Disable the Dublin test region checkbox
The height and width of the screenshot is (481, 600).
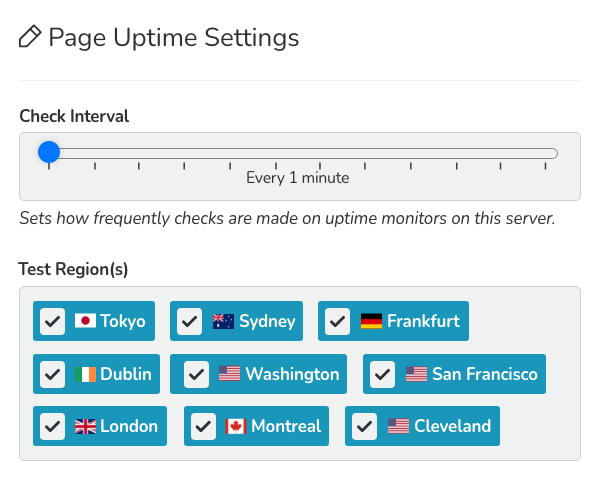(x=52, y=374)
